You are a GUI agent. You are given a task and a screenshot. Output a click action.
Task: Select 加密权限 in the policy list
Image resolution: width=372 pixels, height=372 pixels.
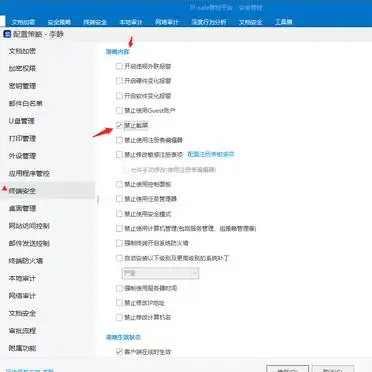(x=22, y=68)
